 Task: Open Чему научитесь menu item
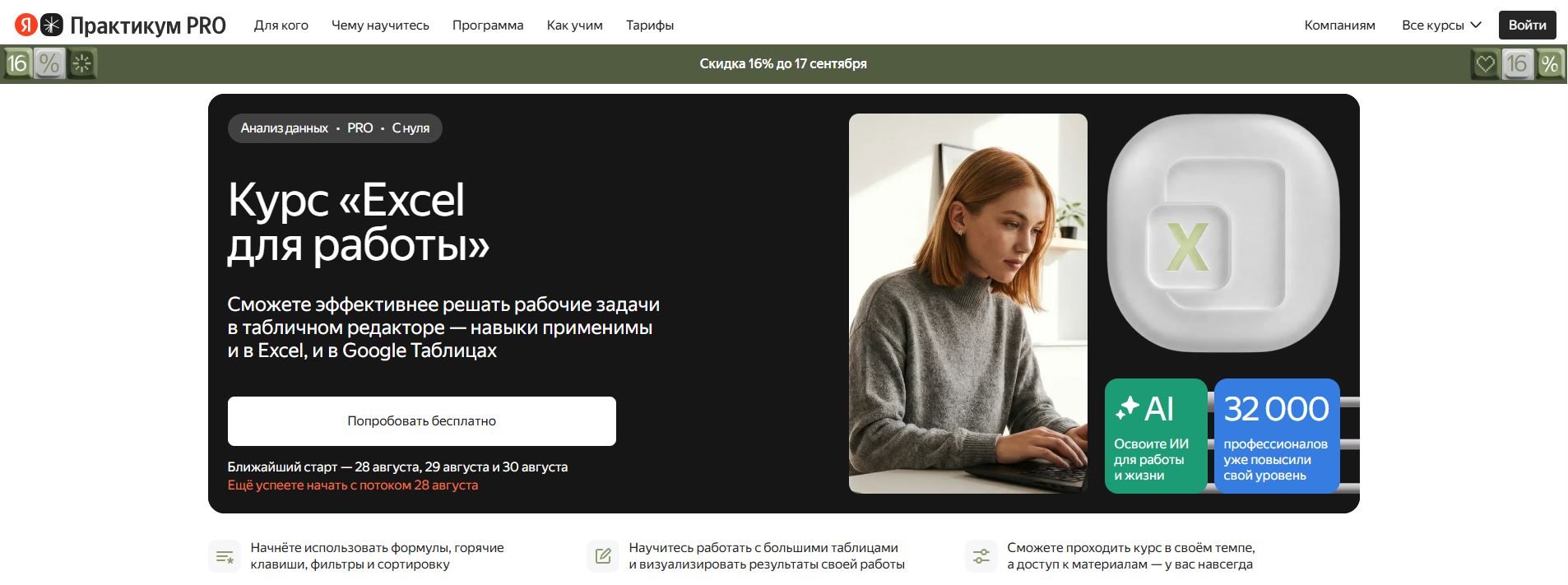pos(380,26)
